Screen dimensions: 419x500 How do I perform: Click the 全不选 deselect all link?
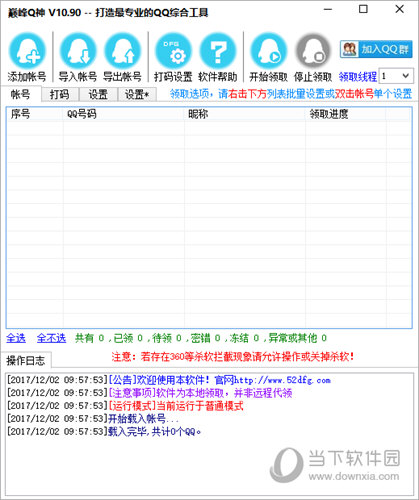pyautogui.click(x=51, y=338)
